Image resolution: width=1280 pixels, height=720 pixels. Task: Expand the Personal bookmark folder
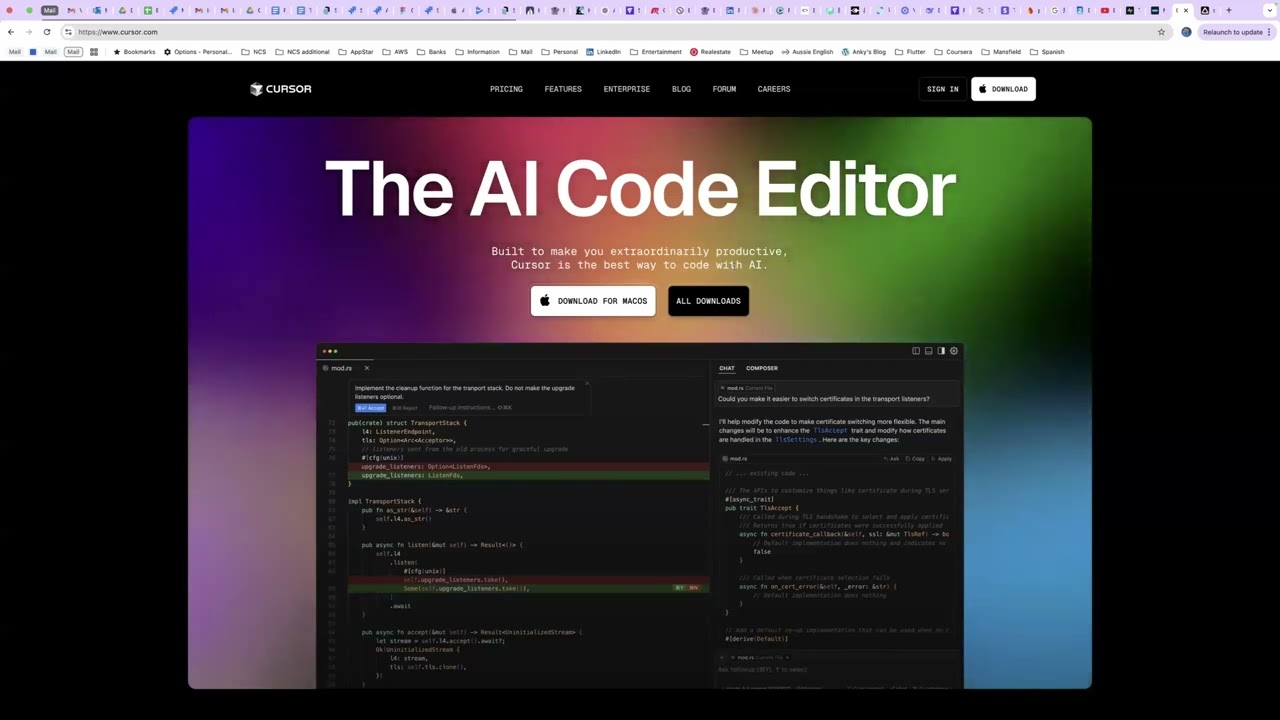tap(559, 52)
